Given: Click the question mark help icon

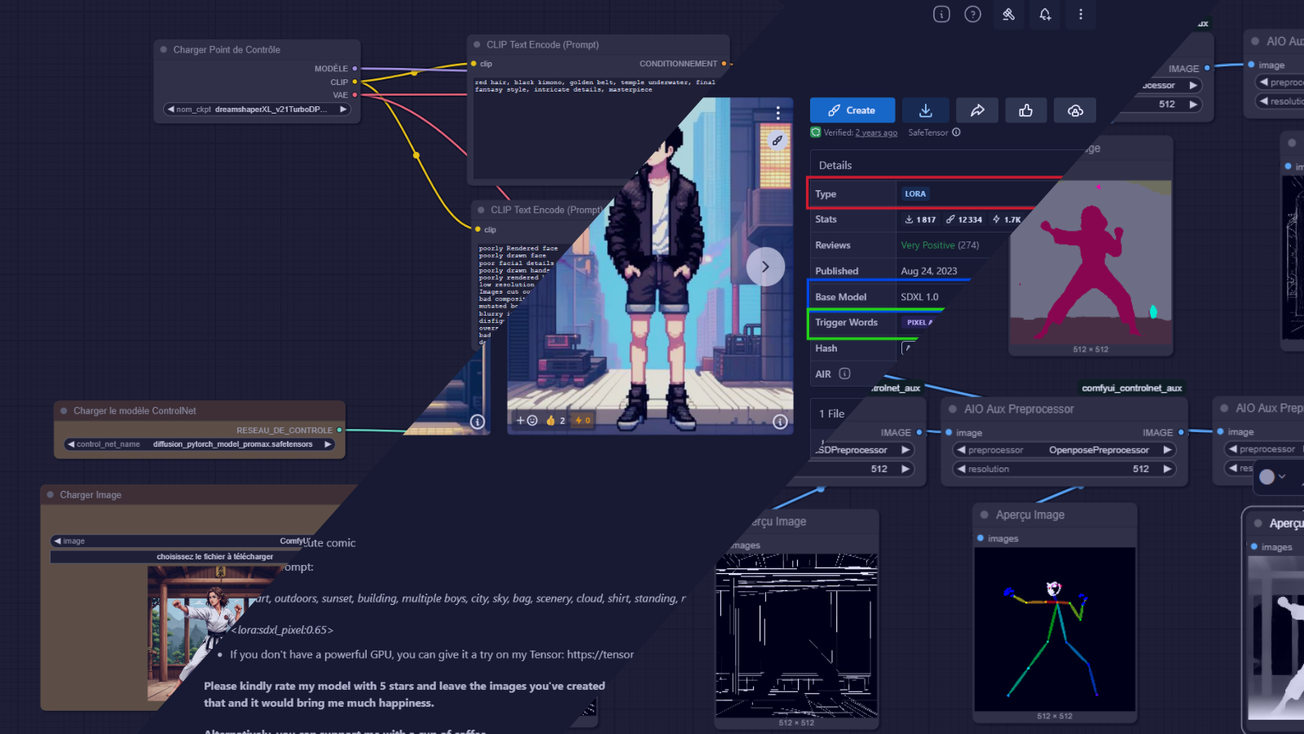Looking at the screenshot, I should coord(973,14).
